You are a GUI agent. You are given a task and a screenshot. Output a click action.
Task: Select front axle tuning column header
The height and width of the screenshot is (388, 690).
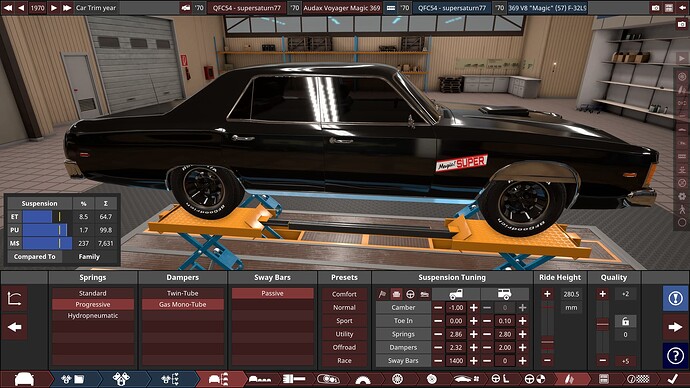(x=455, y=294)
